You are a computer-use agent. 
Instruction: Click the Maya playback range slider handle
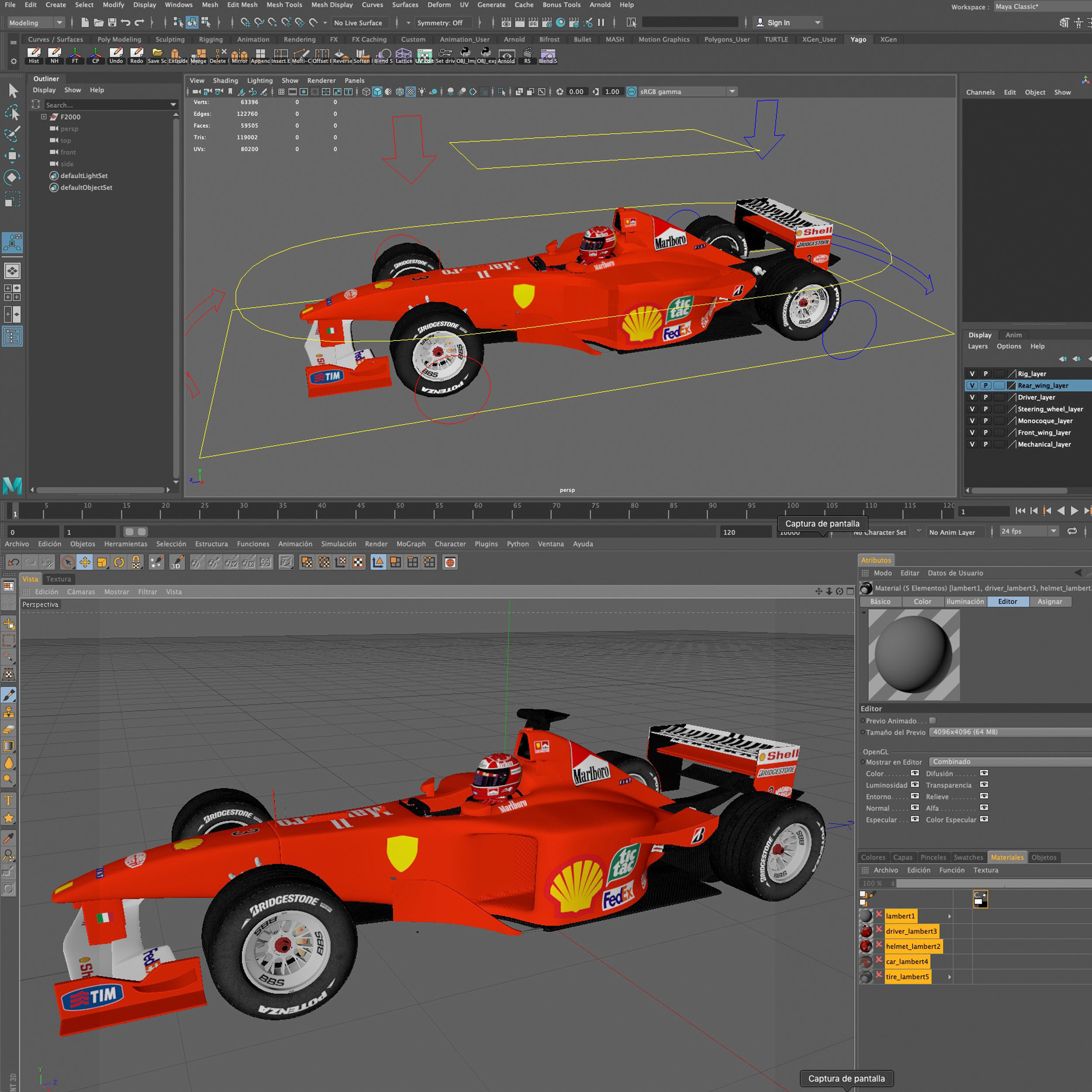(x=136, y=532)
